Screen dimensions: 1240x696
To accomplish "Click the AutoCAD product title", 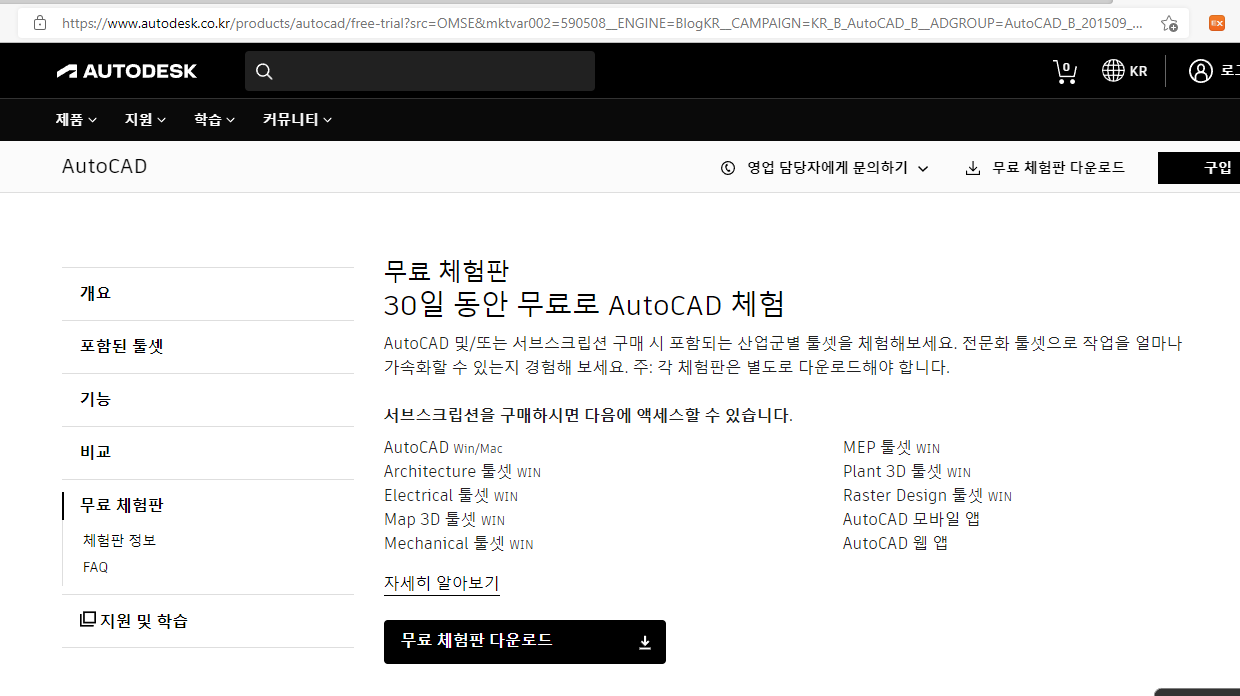I will (104, 167).
